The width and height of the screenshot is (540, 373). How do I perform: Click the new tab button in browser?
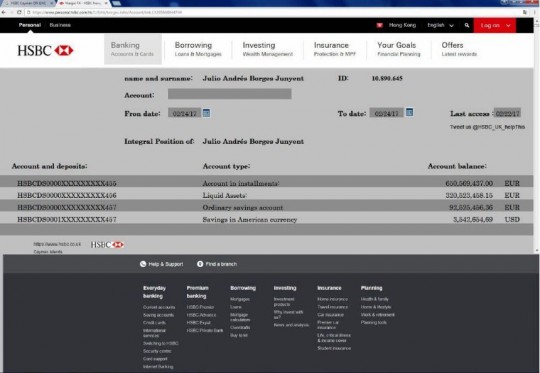(x=116, y=3)
